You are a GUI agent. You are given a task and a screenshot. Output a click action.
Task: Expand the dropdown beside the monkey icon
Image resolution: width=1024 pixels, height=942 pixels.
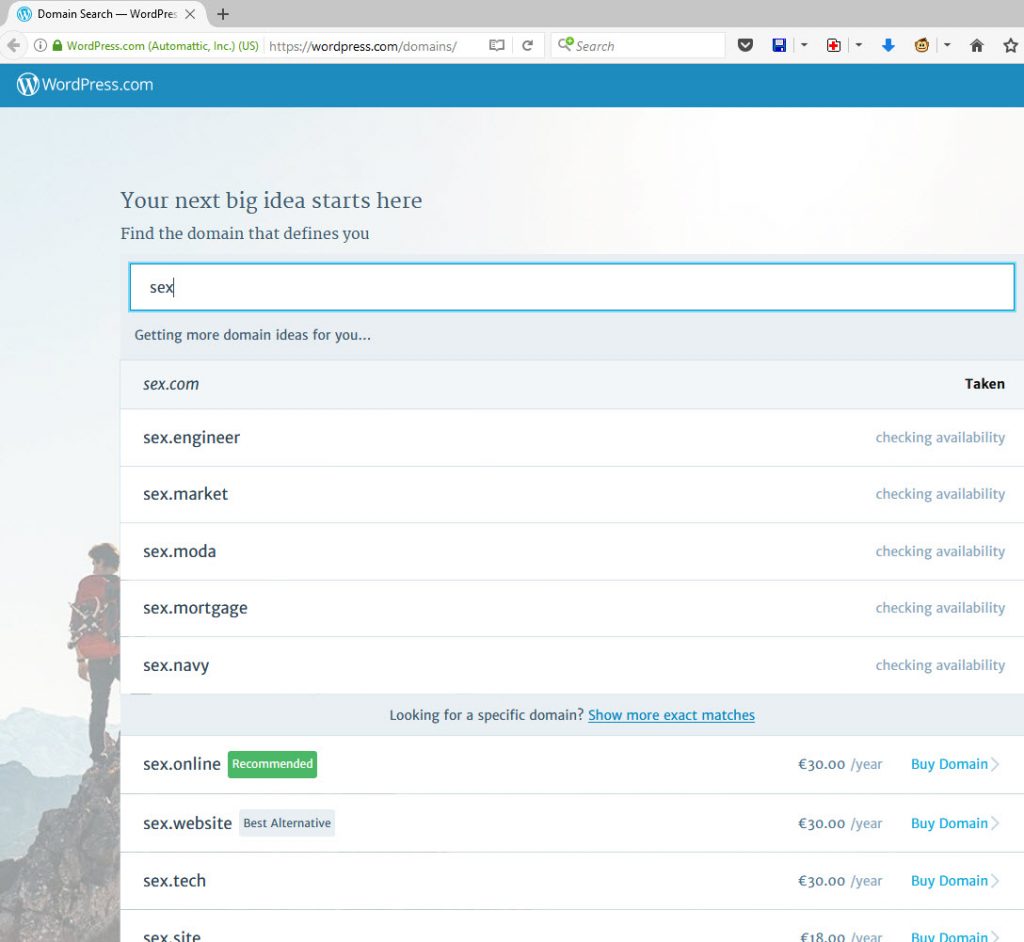pyautogui.click(x=947, y=45)
